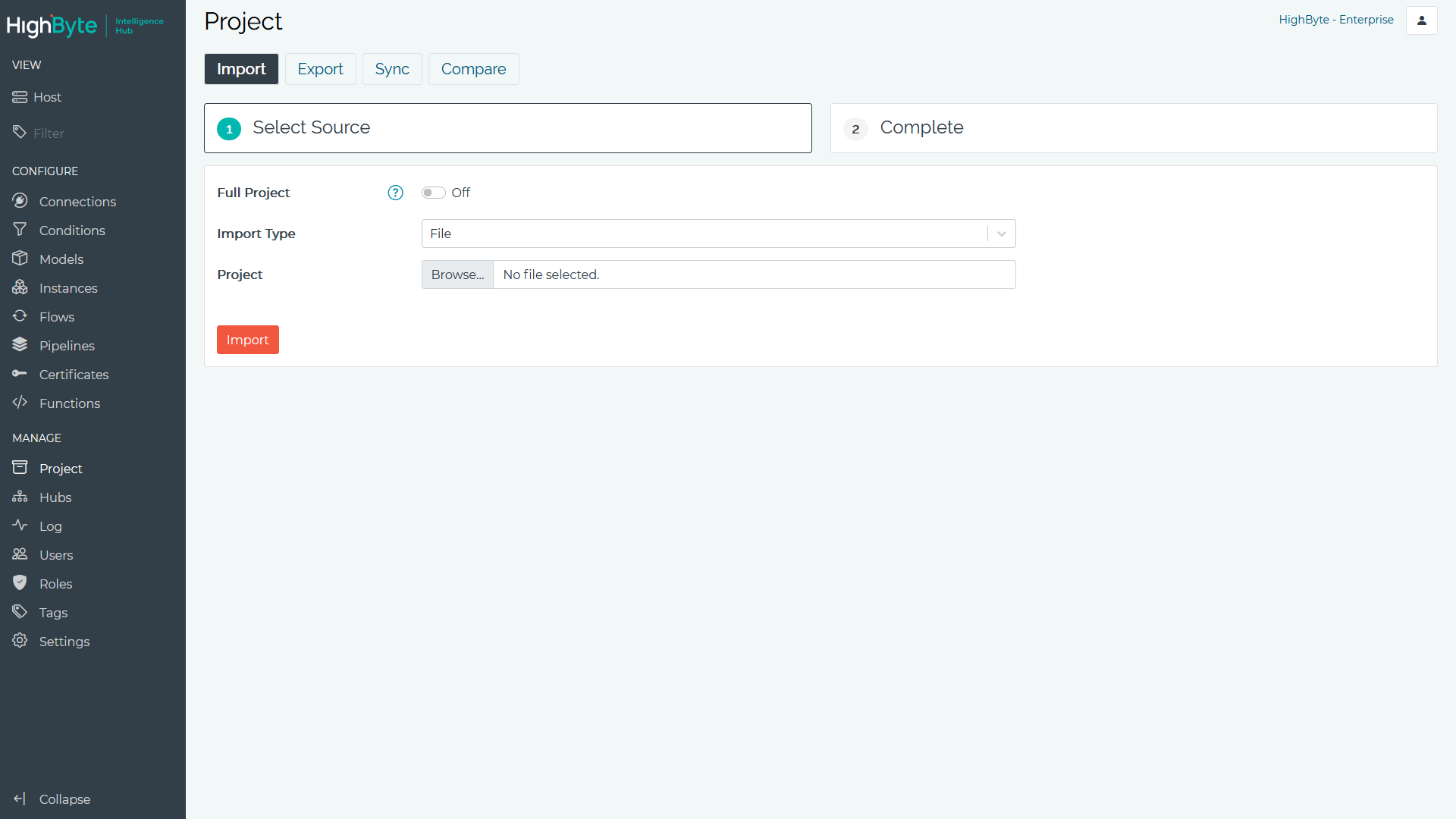Click the red Import button

[248, 340]
